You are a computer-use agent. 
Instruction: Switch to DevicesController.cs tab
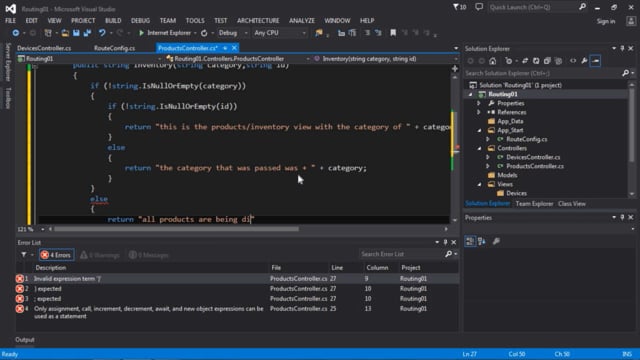[44, 48]
